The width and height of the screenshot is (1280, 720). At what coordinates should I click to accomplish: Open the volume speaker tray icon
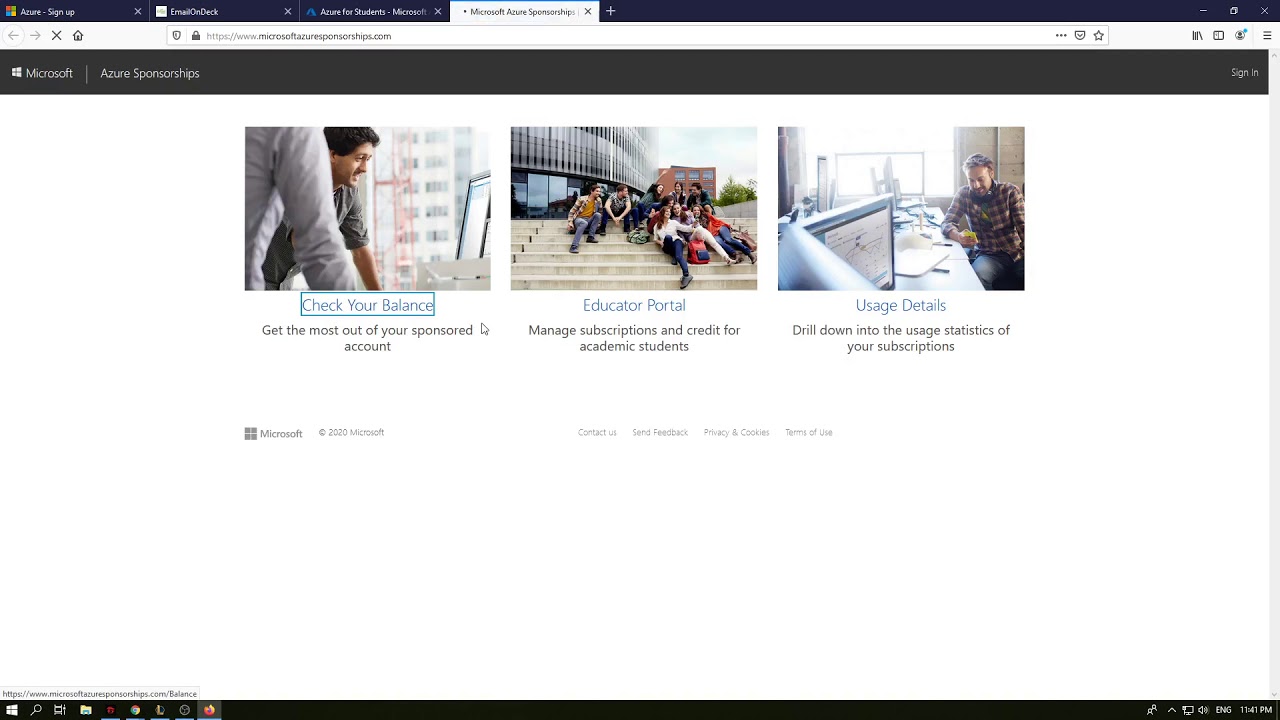[x=1203, y=710]
